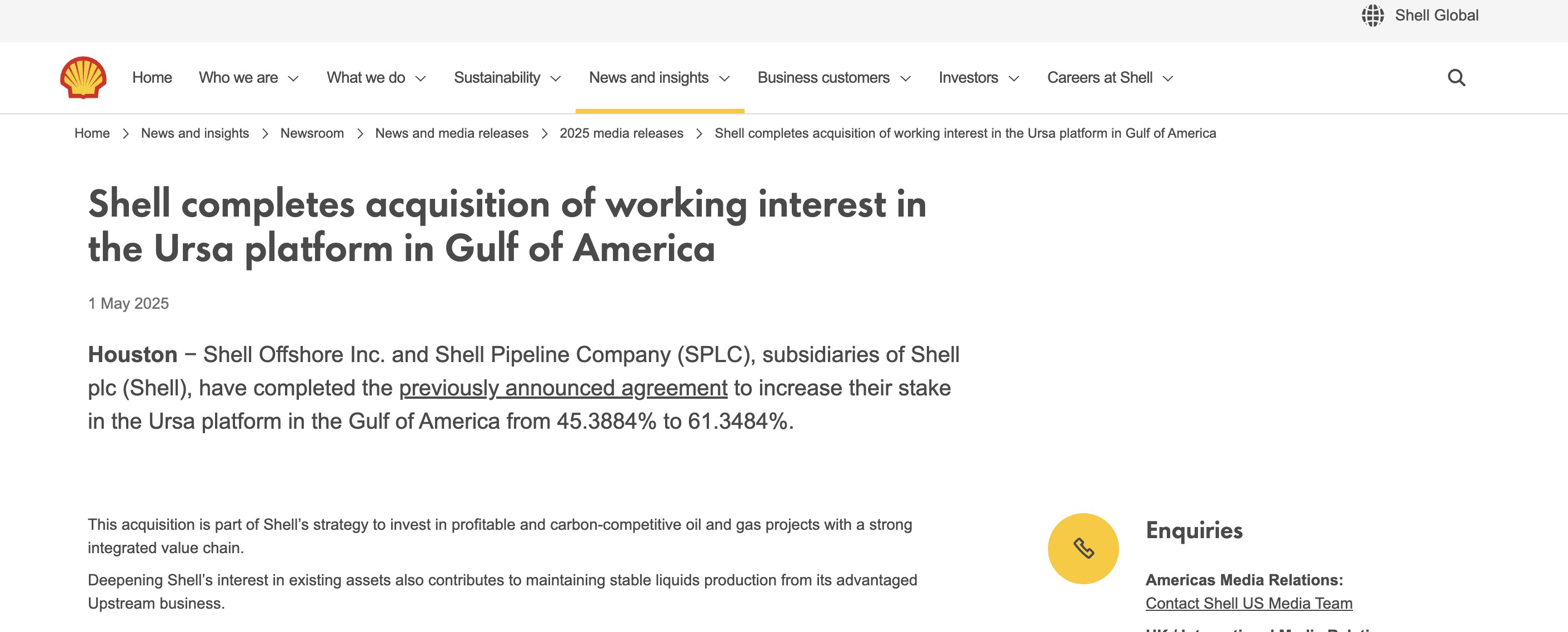Click the yellow phone Enquiries icon
1568x632 pixels.
coord(1083,549)
